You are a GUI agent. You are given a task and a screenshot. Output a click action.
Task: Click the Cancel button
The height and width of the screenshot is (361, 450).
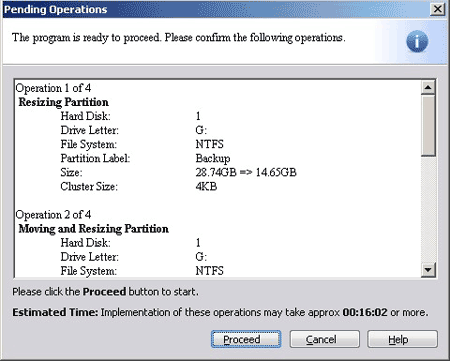tap(324, 339)
